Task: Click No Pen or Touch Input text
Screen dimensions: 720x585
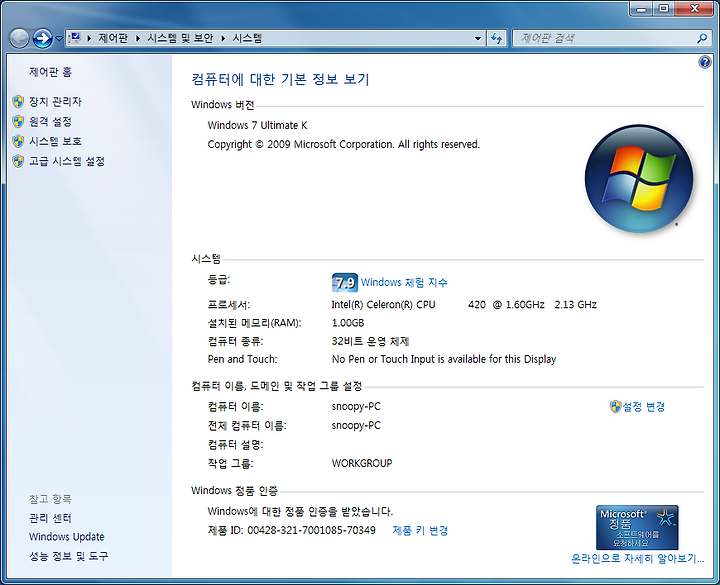Action: pyautogui.click(x=444, y=360)
